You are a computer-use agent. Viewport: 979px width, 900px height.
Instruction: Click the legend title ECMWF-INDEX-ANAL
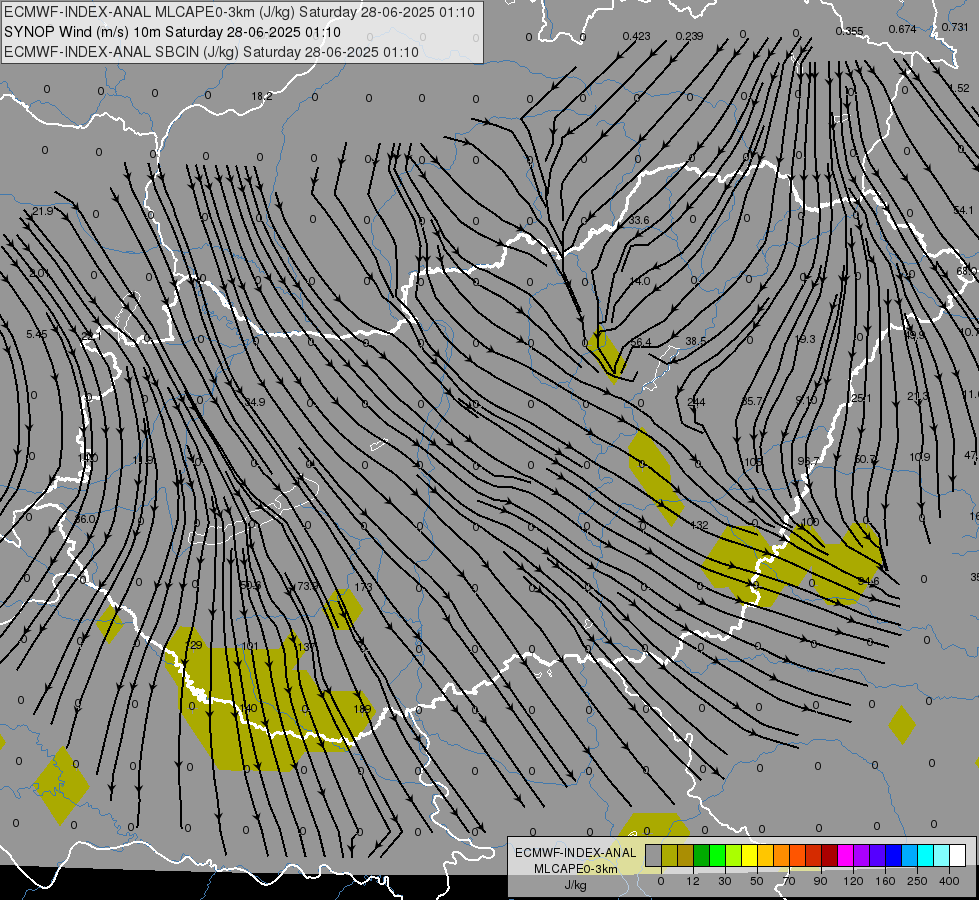pos(575,853)
